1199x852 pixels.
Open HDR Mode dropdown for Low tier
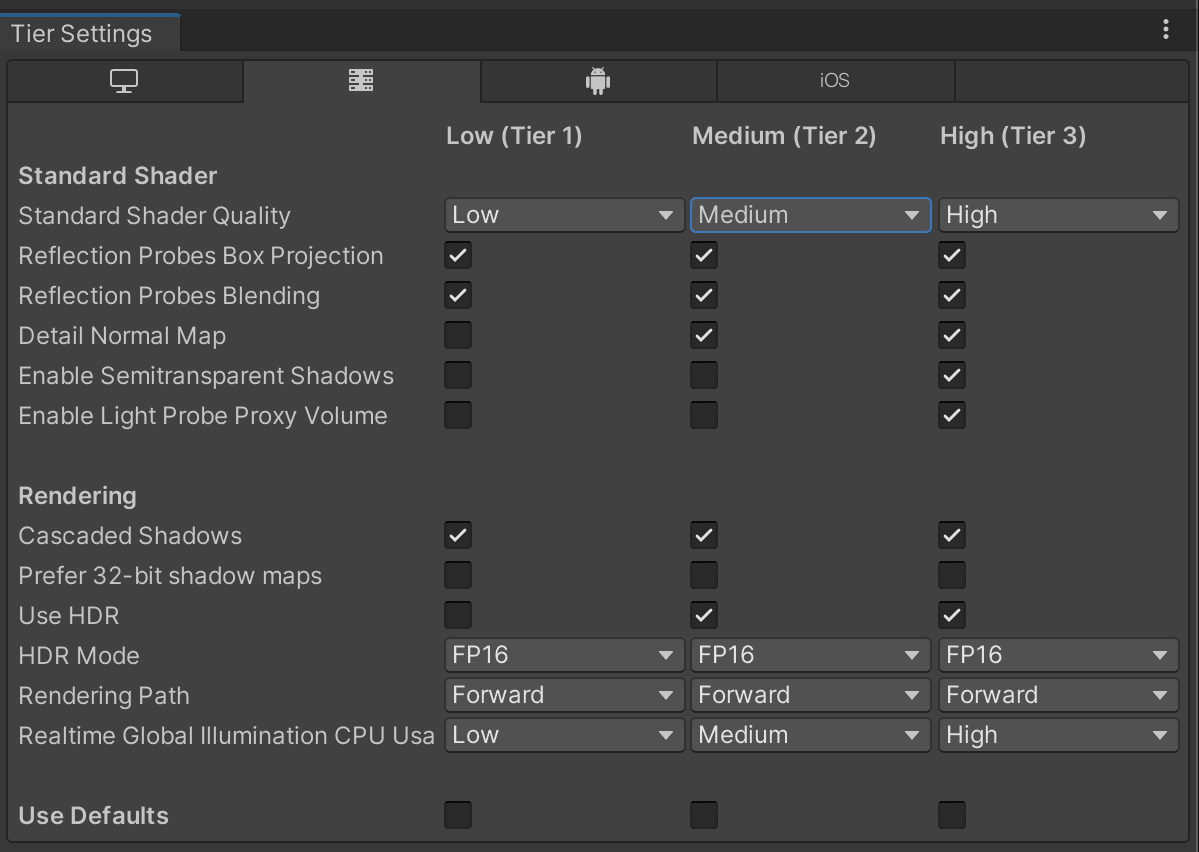564,655
